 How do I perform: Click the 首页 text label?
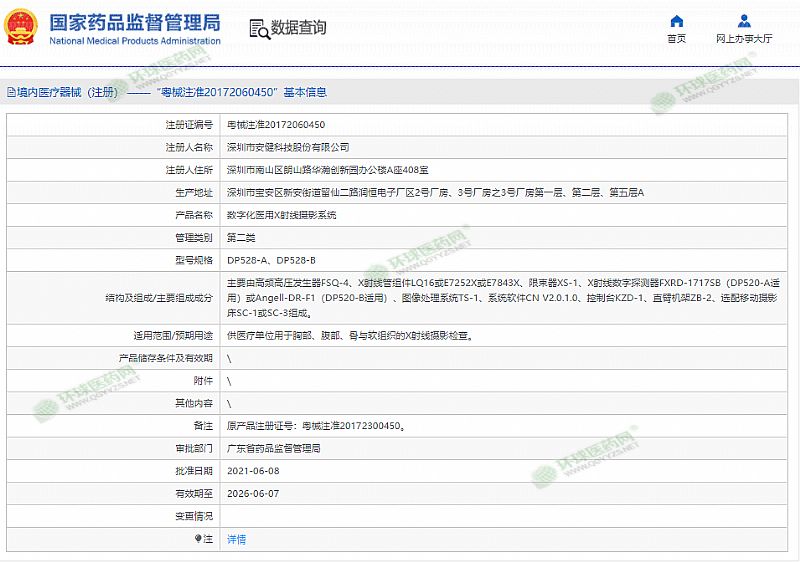click(677, 39)
